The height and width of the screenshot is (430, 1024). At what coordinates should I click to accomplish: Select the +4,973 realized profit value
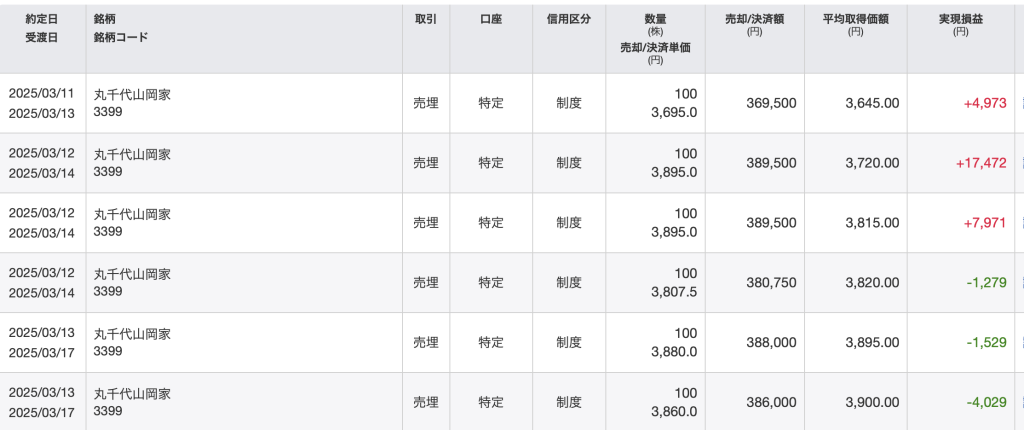tap(984, 103)
